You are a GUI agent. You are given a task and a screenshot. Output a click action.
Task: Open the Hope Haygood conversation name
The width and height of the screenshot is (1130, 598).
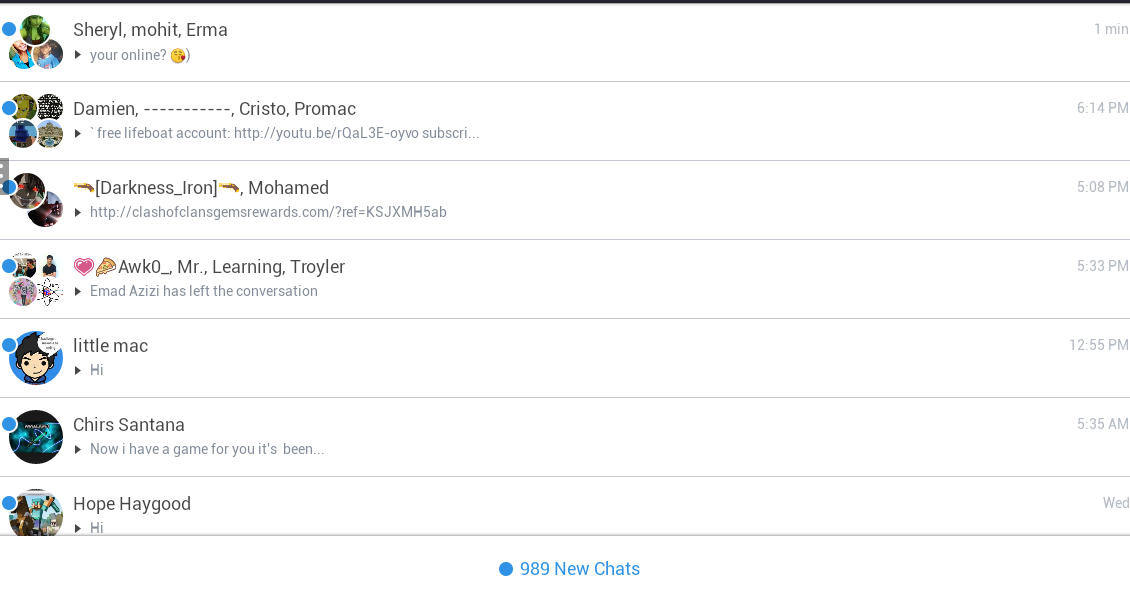pos(132,504)
